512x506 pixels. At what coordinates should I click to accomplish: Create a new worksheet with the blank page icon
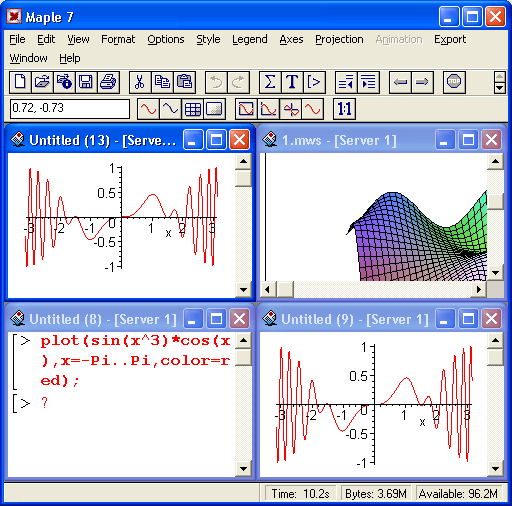click(20, 82)
